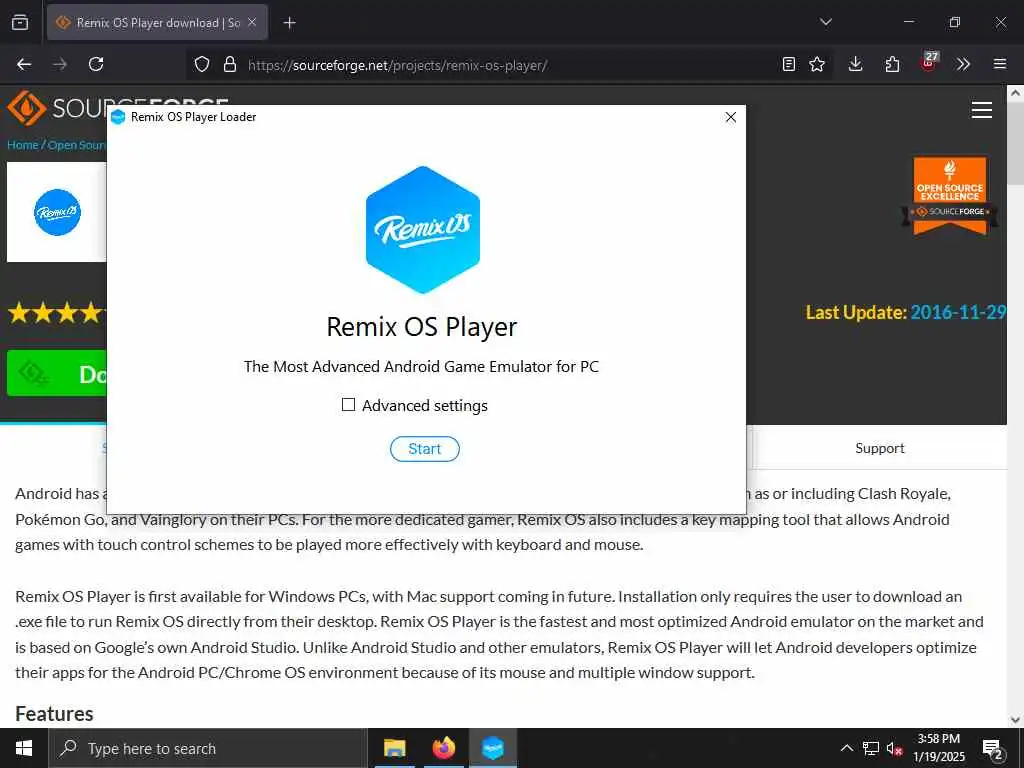Open the notification center icon
The height and width of the screenshot is (768, 1024).
point(993,748)
